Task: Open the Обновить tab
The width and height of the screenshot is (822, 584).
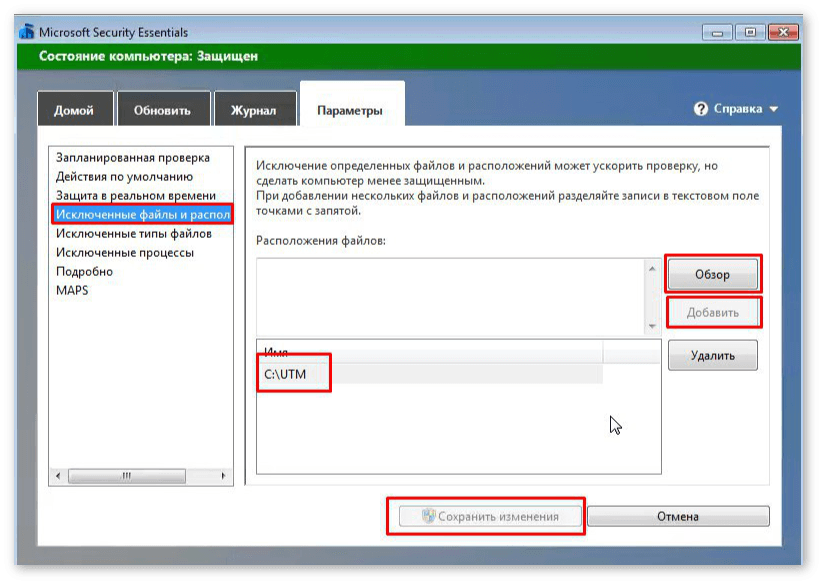Action: click(164, 109)
